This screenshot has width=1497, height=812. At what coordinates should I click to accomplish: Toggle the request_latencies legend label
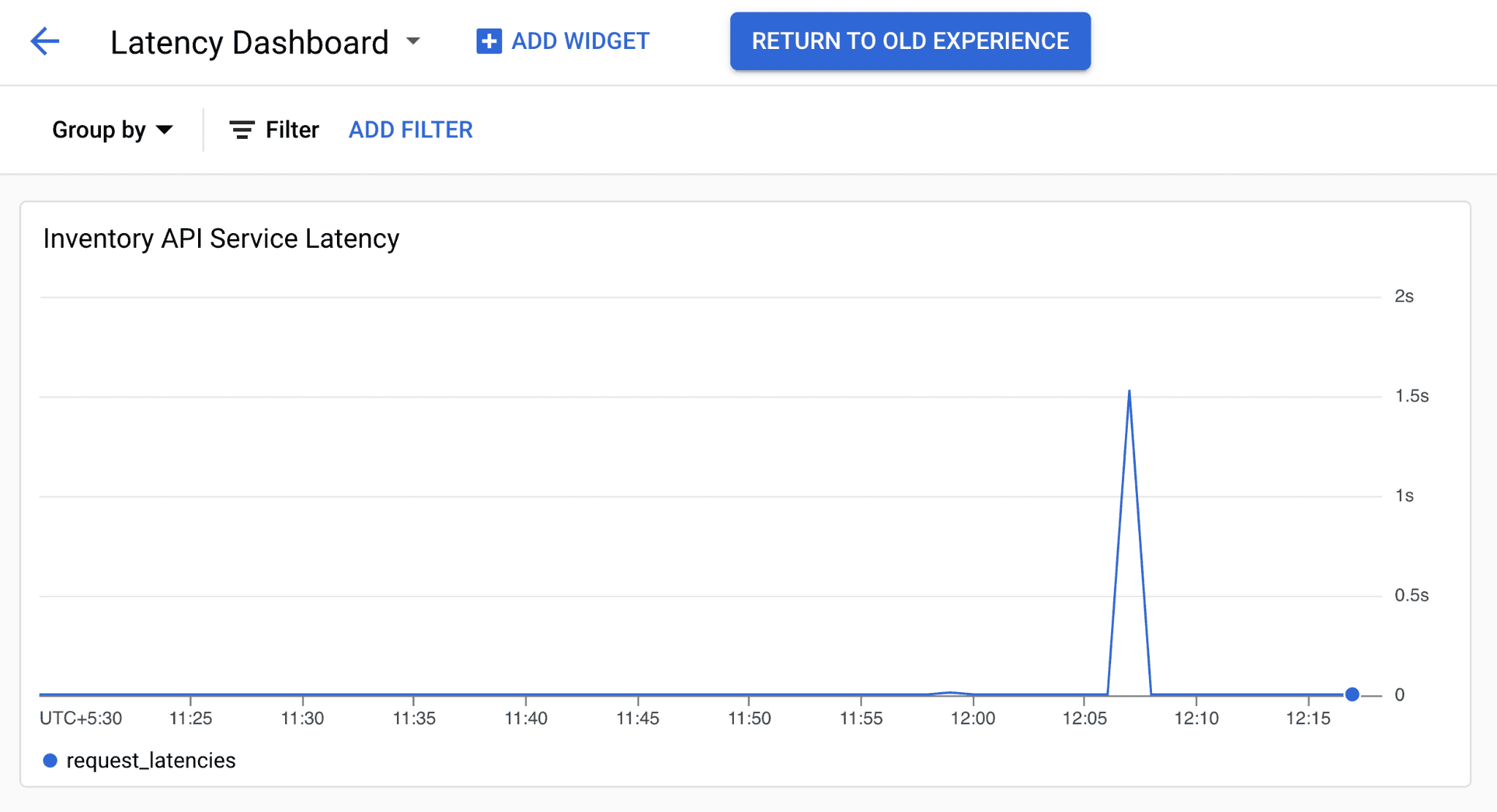coord(151,761)
